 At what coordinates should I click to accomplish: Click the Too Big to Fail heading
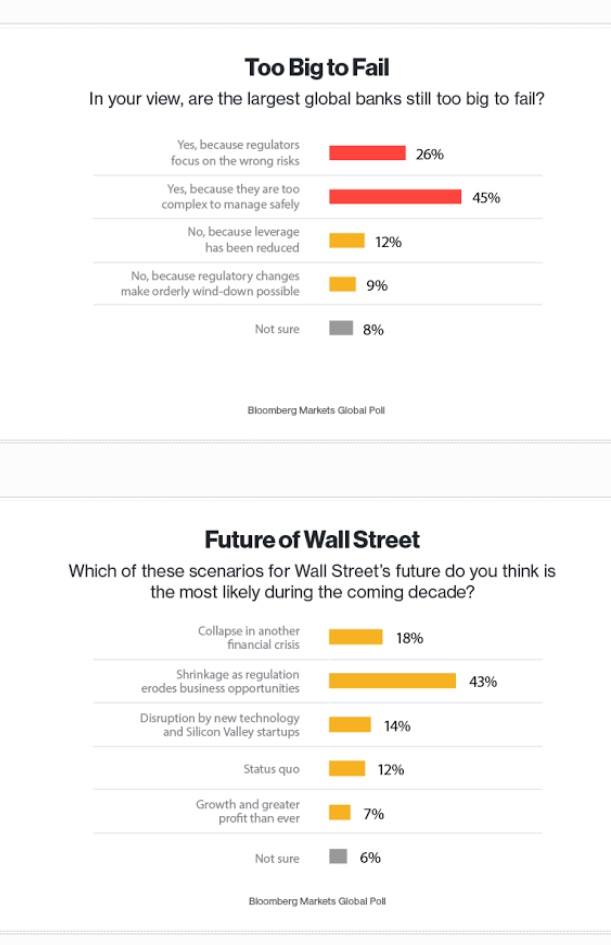coord(317,68)
